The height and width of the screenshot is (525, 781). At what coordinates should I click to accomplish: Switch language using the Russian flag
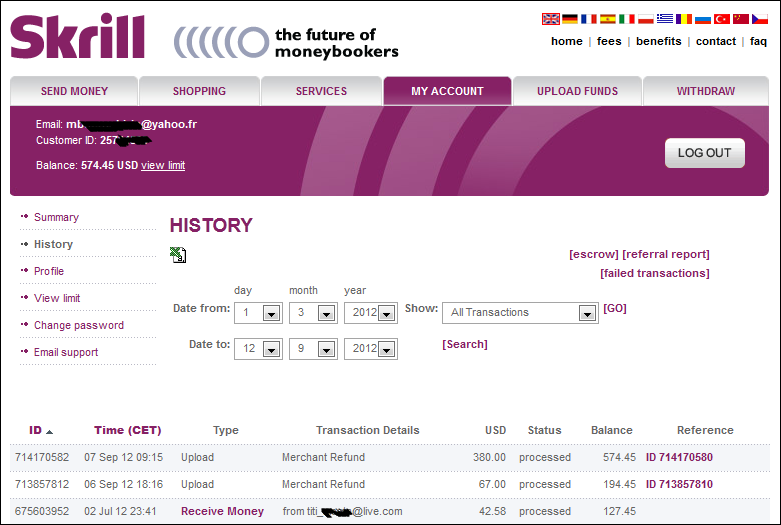pyautogui.click(x=703, y=19)
